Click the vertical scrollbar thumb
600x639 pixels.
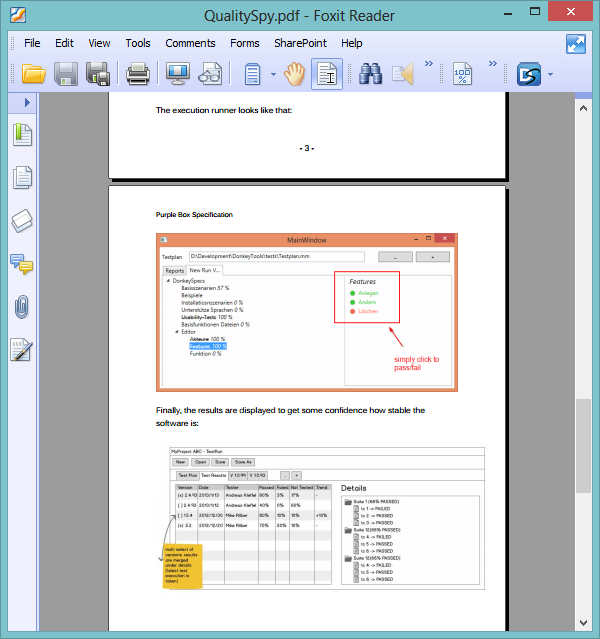click(x=583, y=446)
